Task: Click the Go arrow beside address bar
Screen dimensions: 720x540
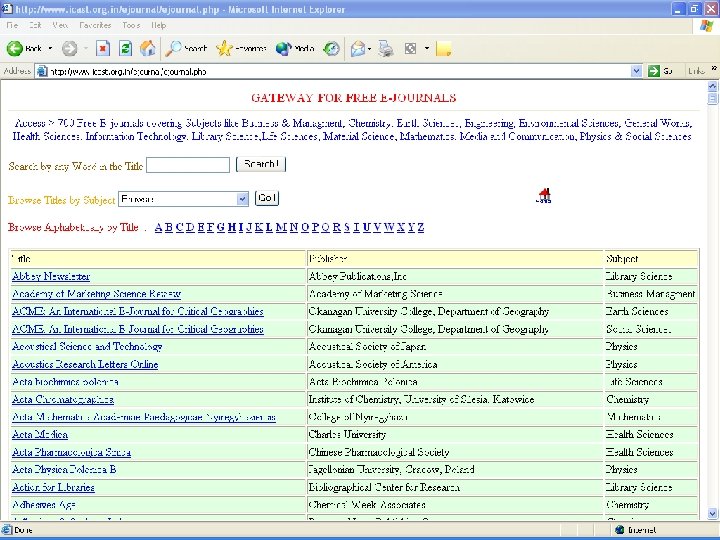Action: click(x=653, y=71)
